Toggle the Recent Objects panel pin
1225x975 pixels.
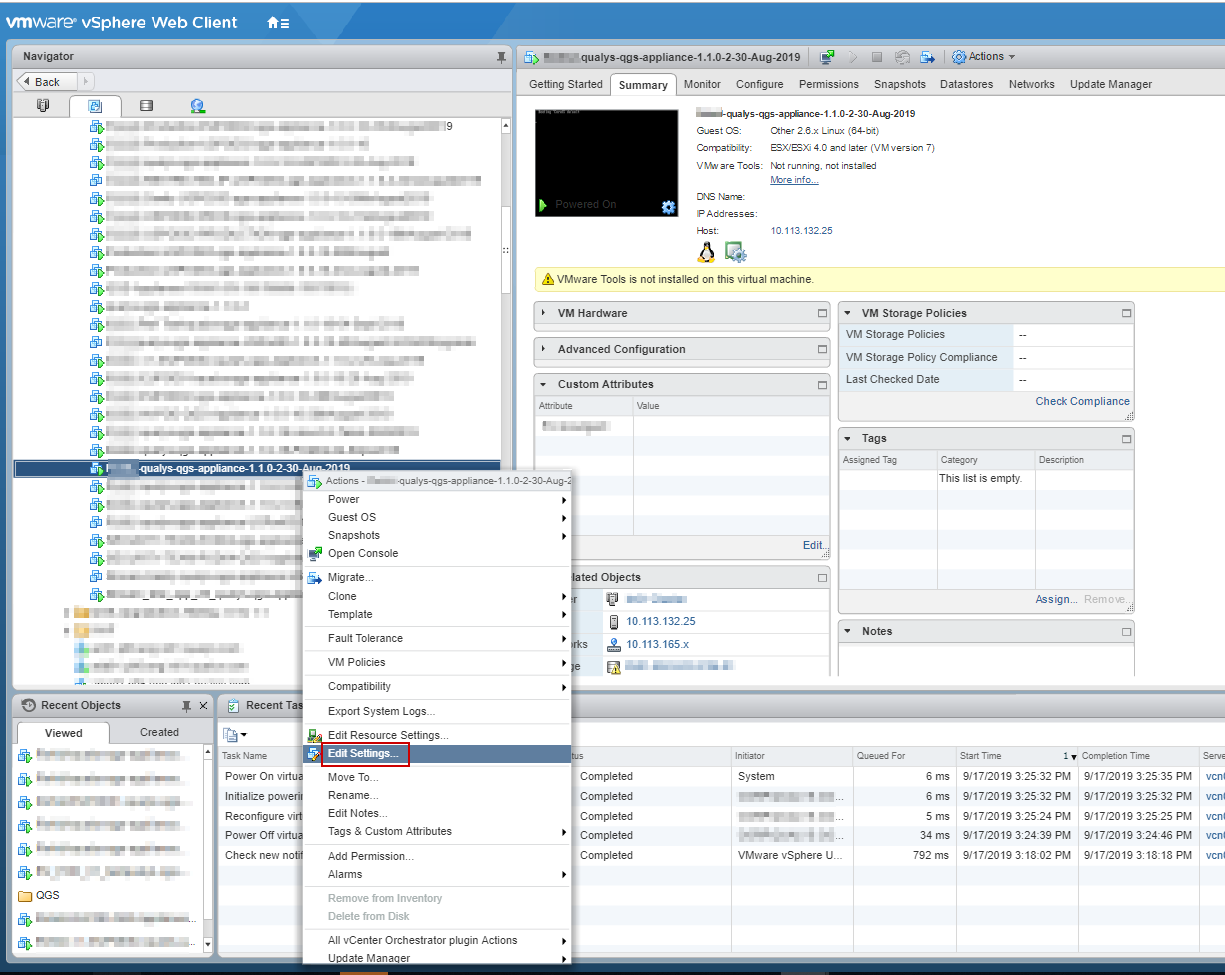click(185, 705)
